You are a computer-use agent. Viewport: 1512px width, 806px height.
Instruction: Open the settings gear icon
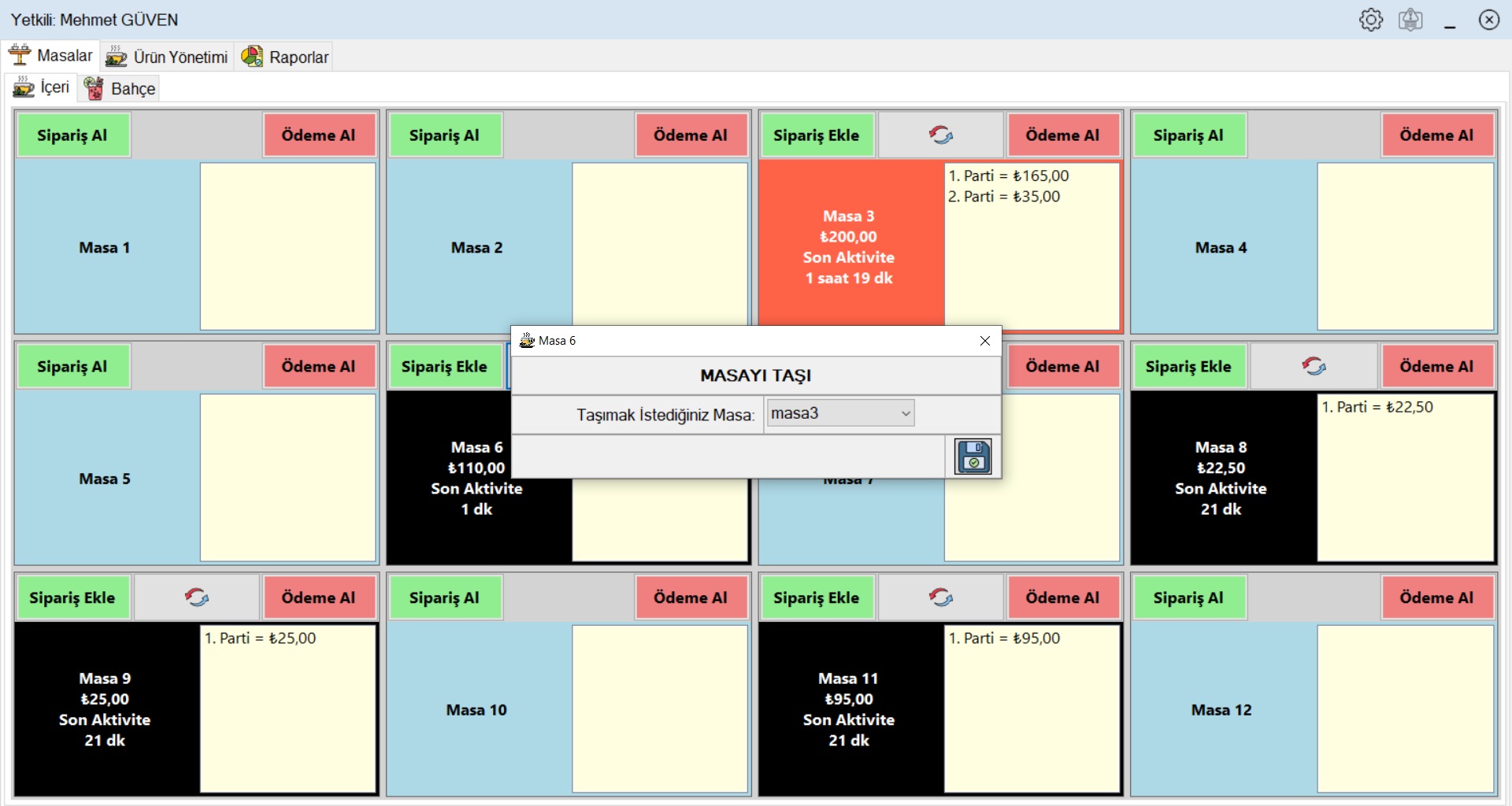point(1370,20)
